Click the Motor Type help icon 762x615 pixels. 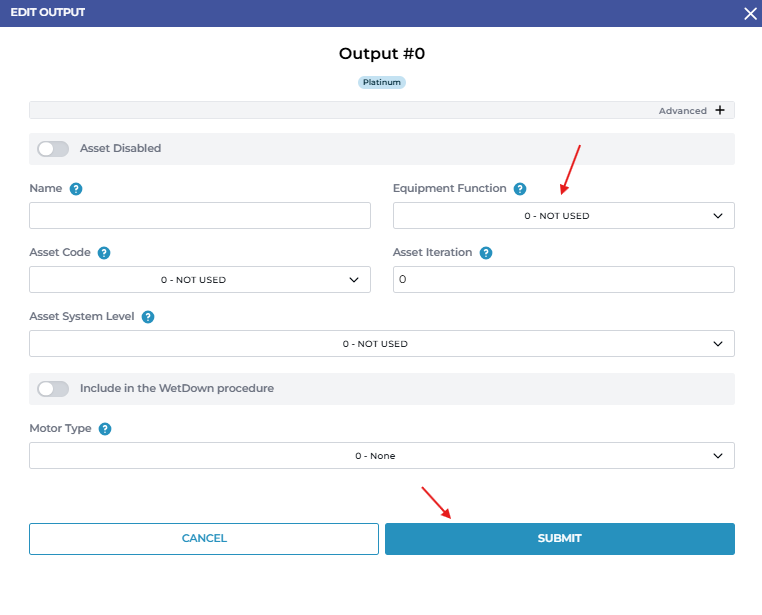click(105, 429)
